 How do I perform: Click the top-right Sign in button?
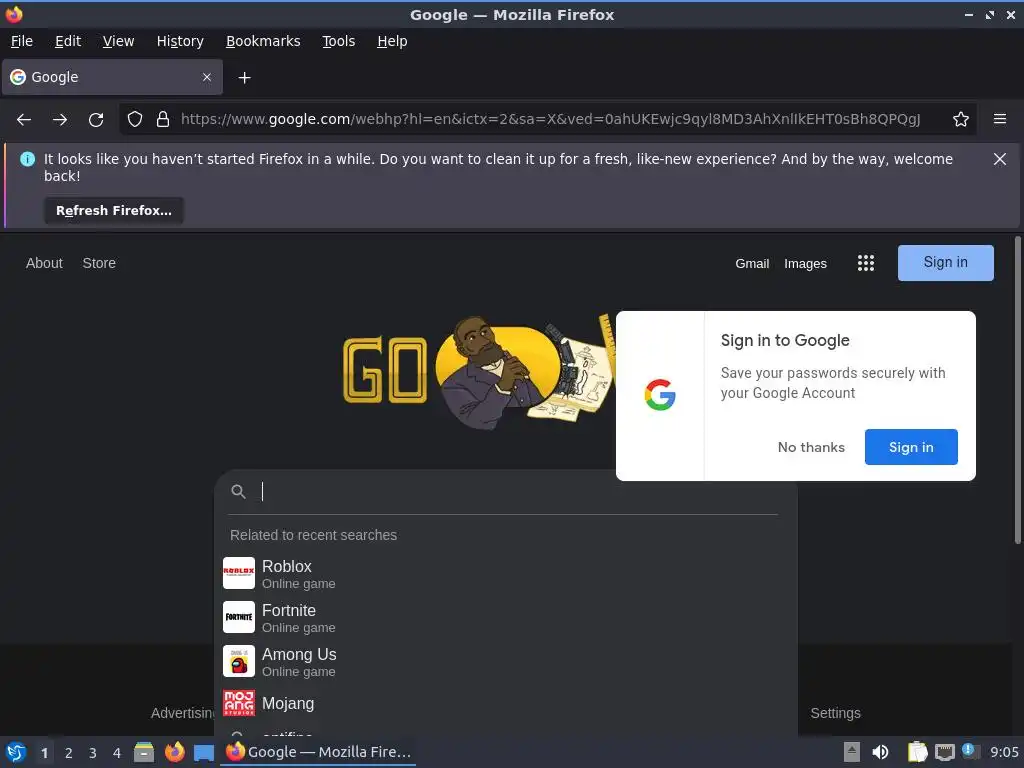tap(945, 263)
